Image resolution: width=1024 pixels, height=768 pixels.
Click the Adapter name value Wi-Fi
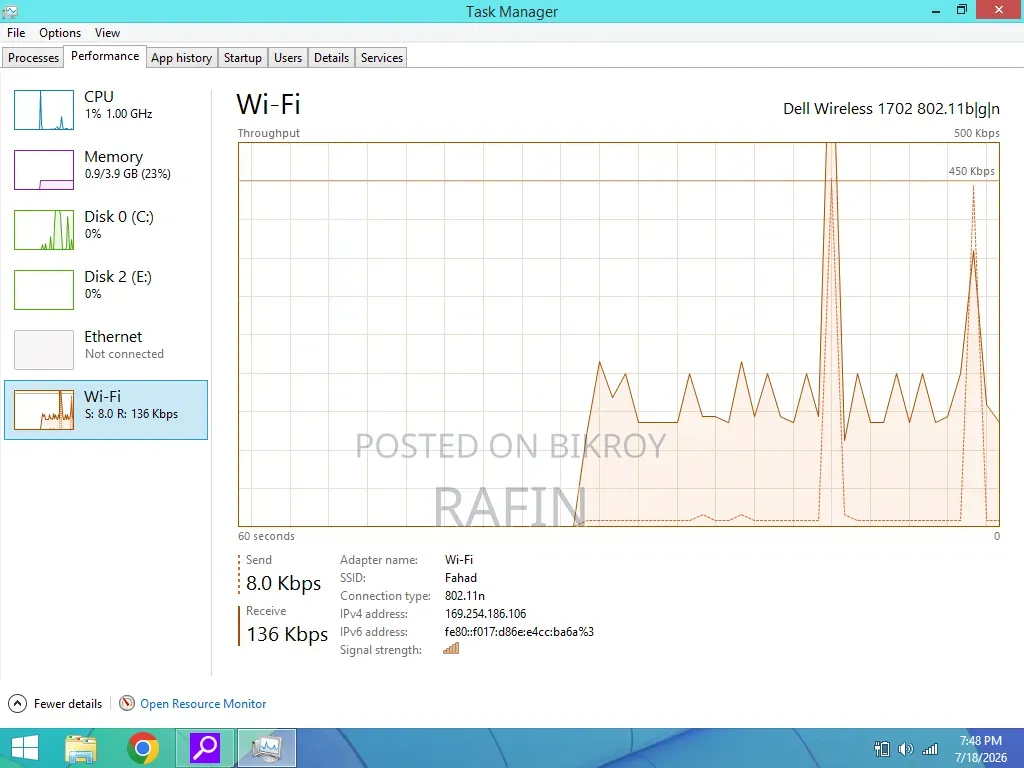coord(459,560)
